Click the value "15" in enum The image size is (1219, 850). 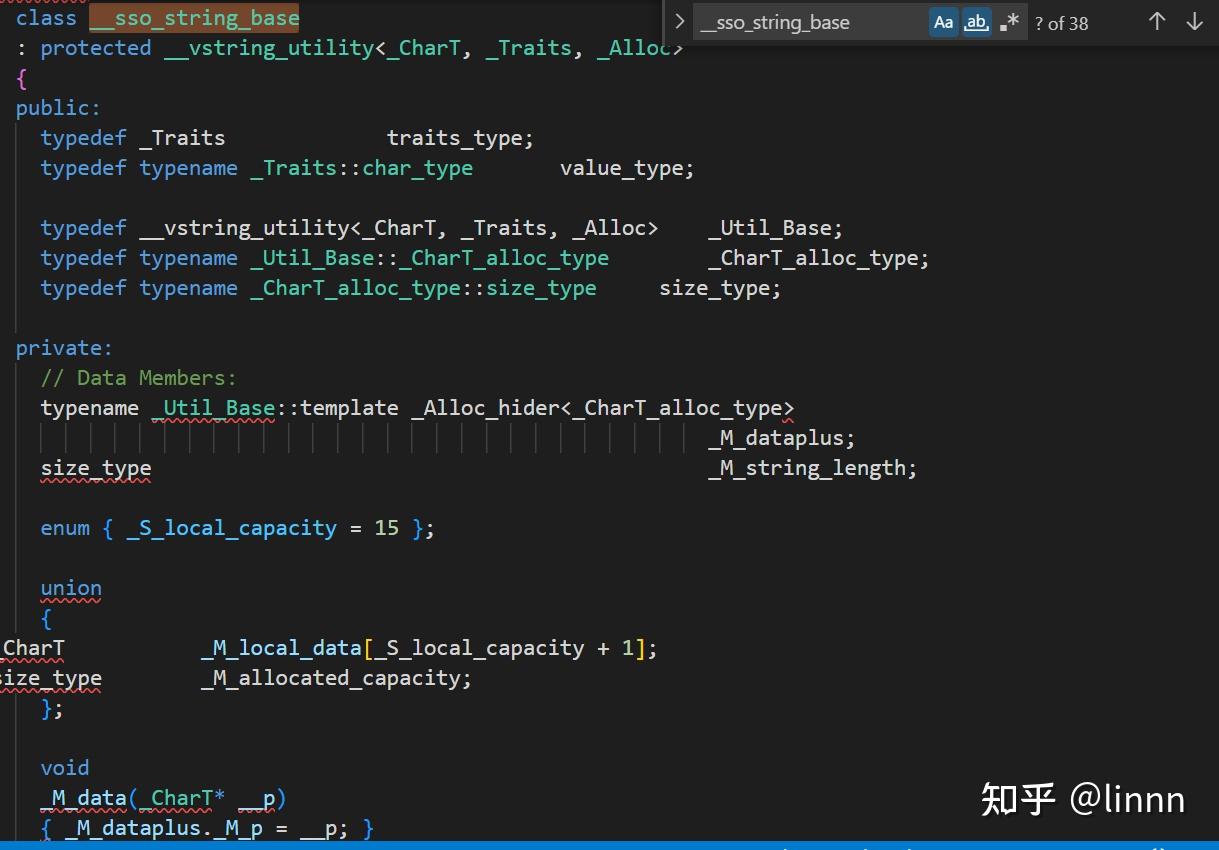pyautogui.click(x=387, y=528)
